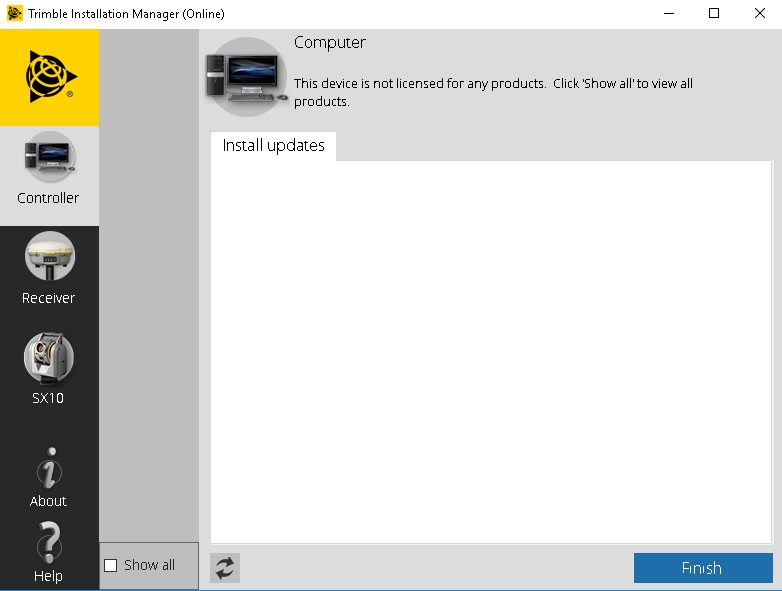The image size is (782, 591).
Task: Maximize the Trimble Installation Manager window
Action: click(x=714, y=13)
